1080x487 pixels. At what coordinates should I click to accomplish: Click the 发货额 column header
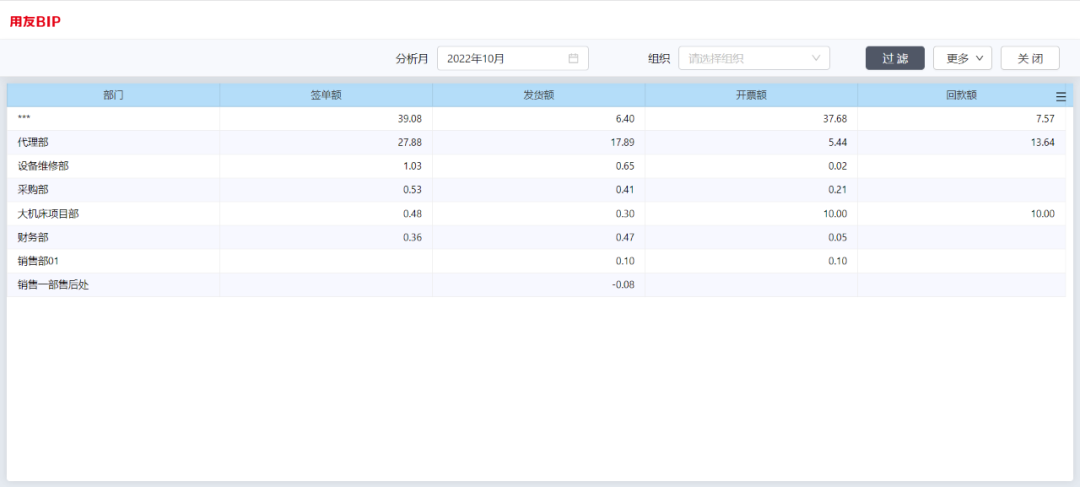(x=539, y=96)
